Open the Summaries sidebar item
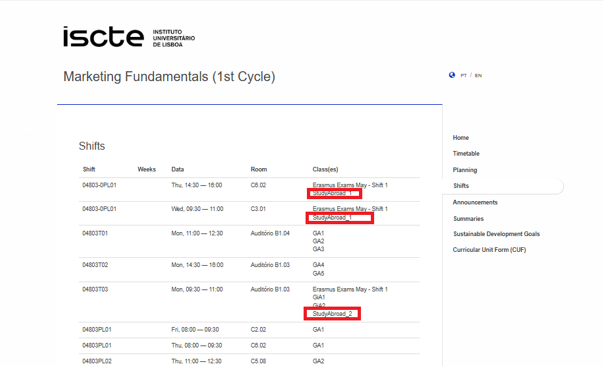 [468, 219]
